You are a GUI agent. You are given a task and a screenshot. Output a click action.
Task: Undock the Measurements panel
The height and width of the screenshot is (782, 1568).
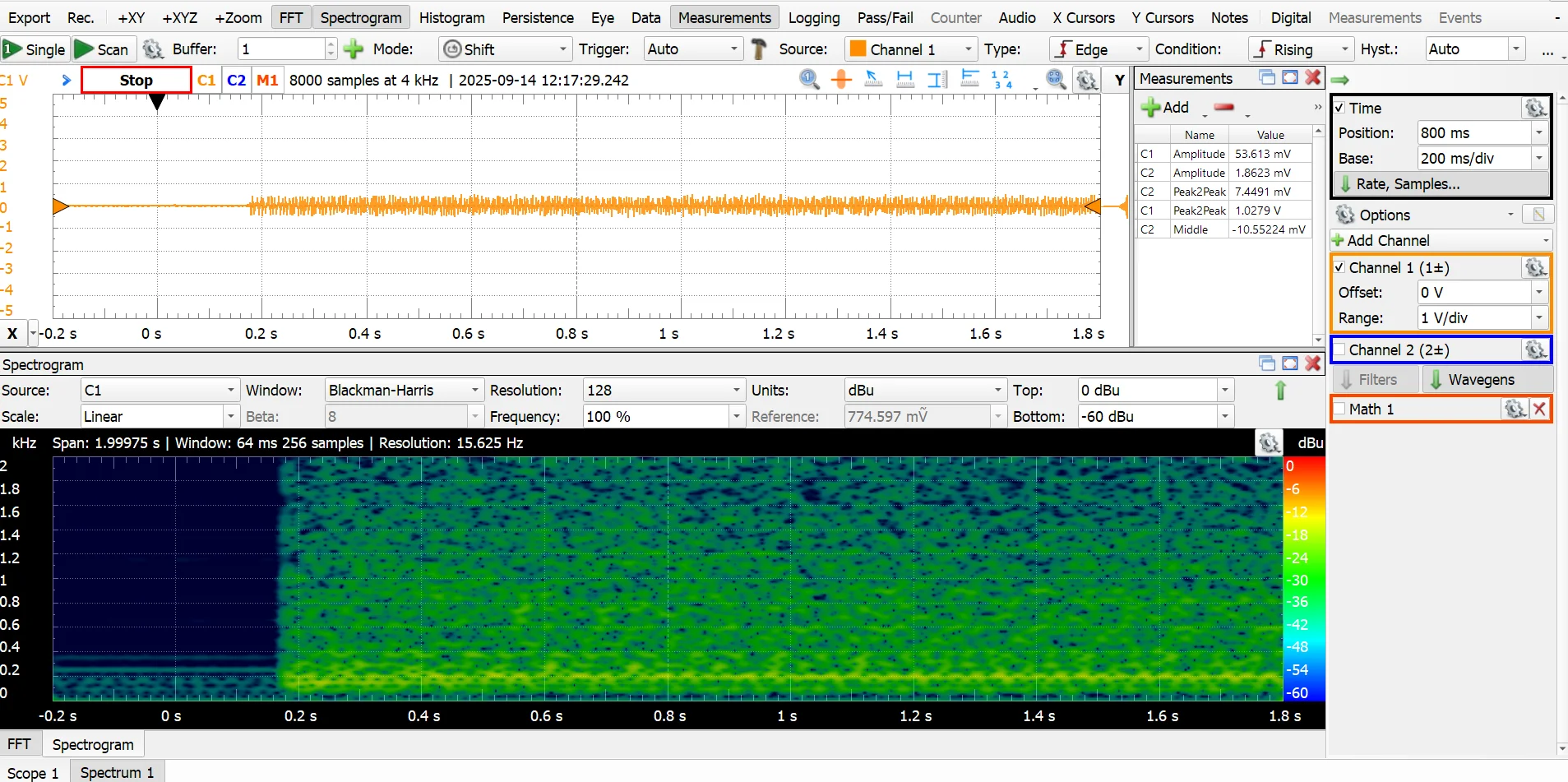coord(1267,77)
